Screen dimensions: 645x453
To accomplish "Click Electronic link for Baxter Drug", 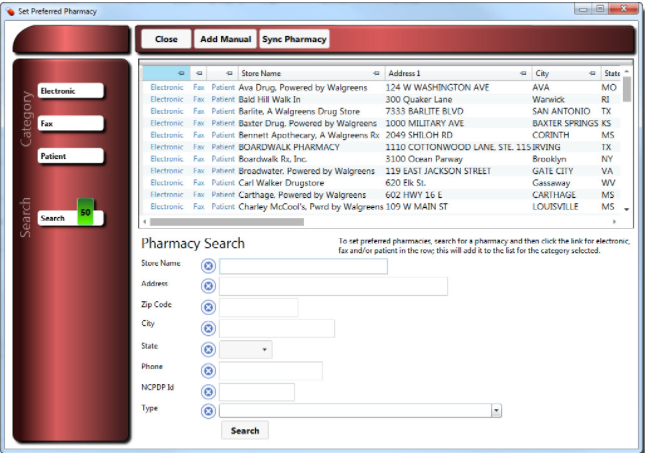I will (167, 123).
